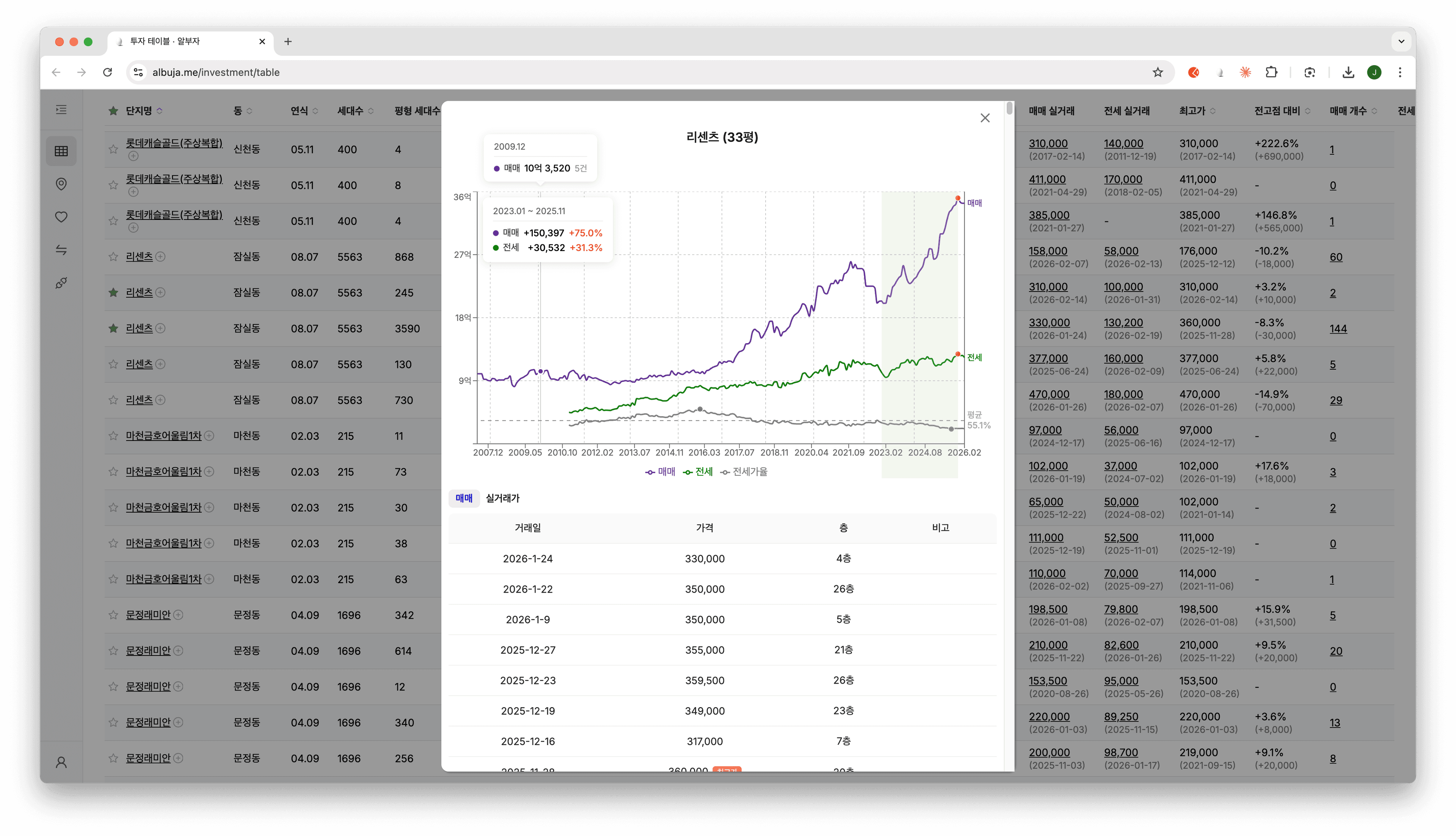Open the user profile icon in sidebar
The height and width of the screenshot is (836, 1456).
tap(61, 762)
